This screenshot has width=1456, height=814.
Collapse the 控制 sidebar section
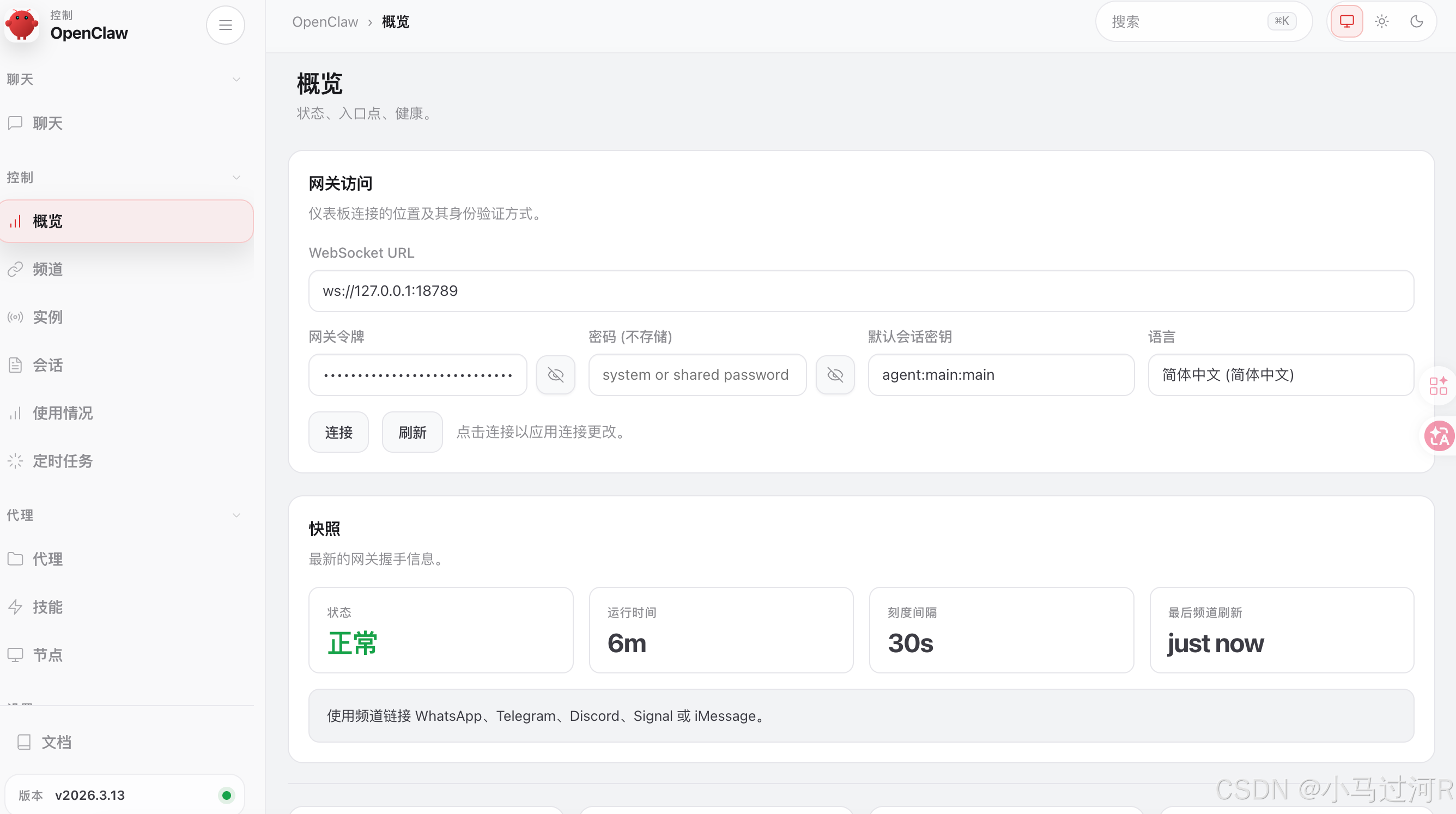[x=236, y=178]
